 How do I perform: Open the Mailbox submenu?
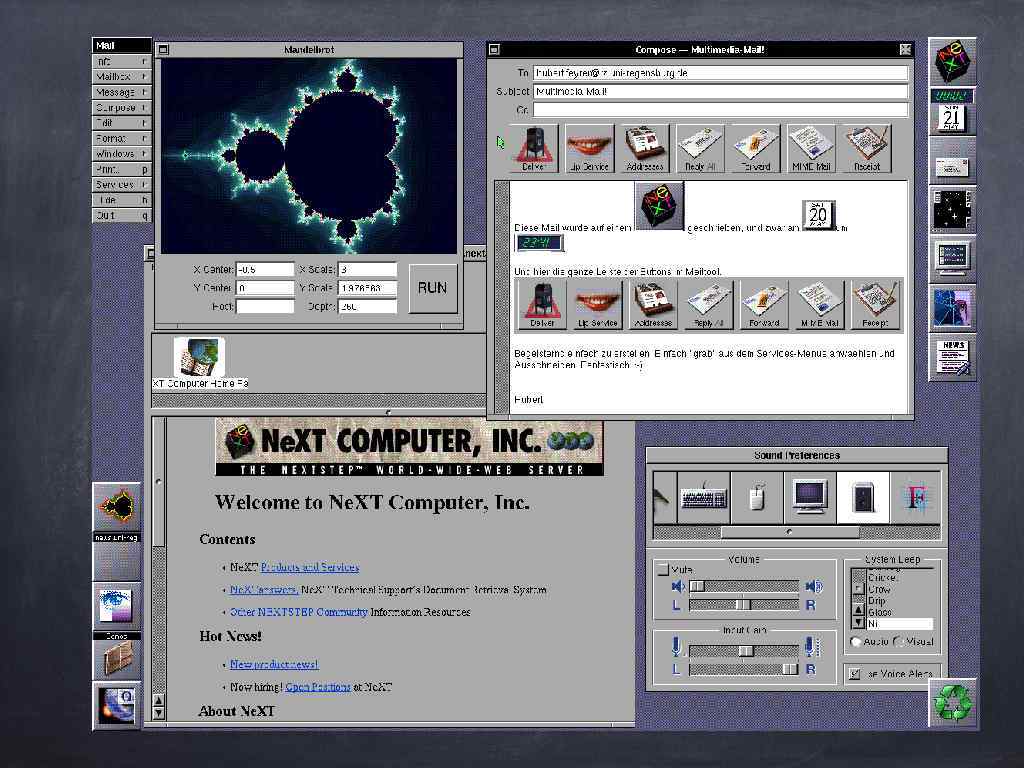pyautogui.click(x=122, y=76)
